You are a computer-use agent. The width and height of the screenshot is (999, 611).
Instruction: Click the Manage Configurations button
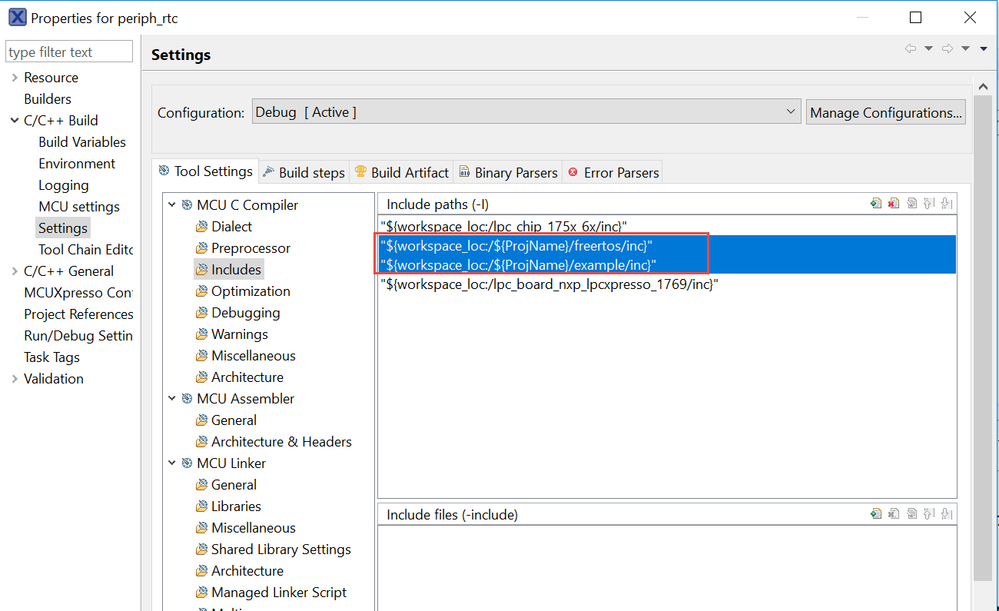point(885,112)
